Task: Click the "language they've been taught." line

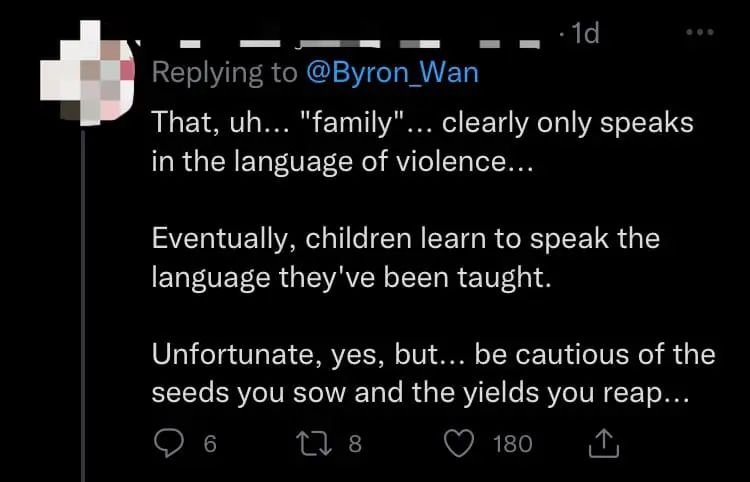Action: point(350,277)
